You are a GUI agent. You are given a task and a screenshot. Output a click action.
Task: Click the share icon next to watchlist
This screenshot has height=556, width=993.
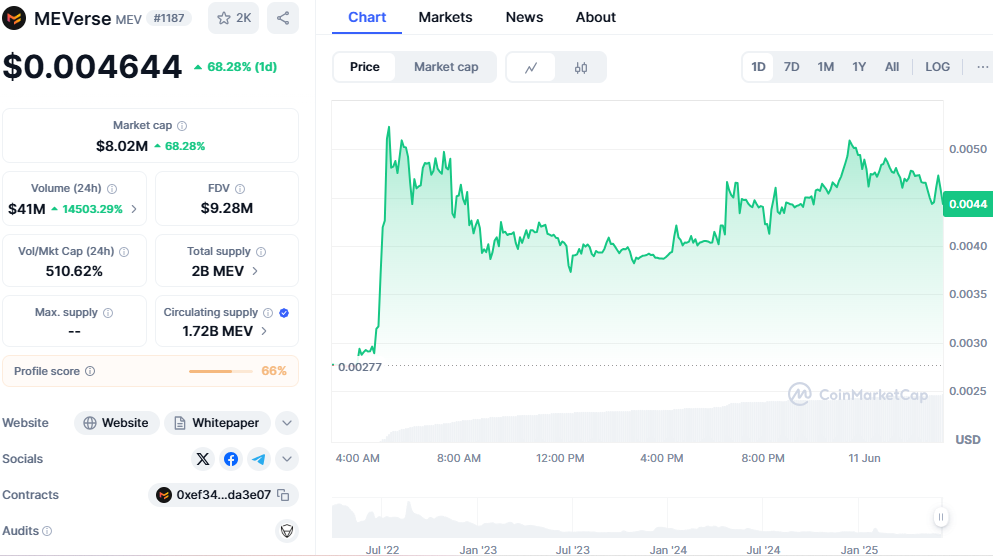(x=283, y=18)
